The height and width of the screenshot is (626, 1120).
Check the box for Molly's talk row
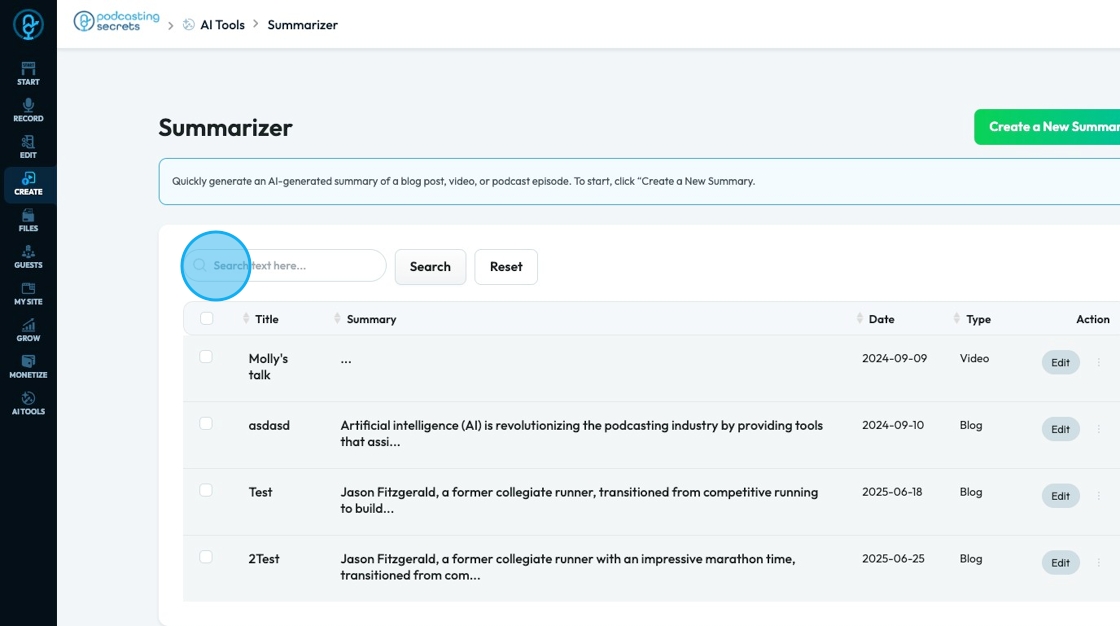tap(206, 357)
